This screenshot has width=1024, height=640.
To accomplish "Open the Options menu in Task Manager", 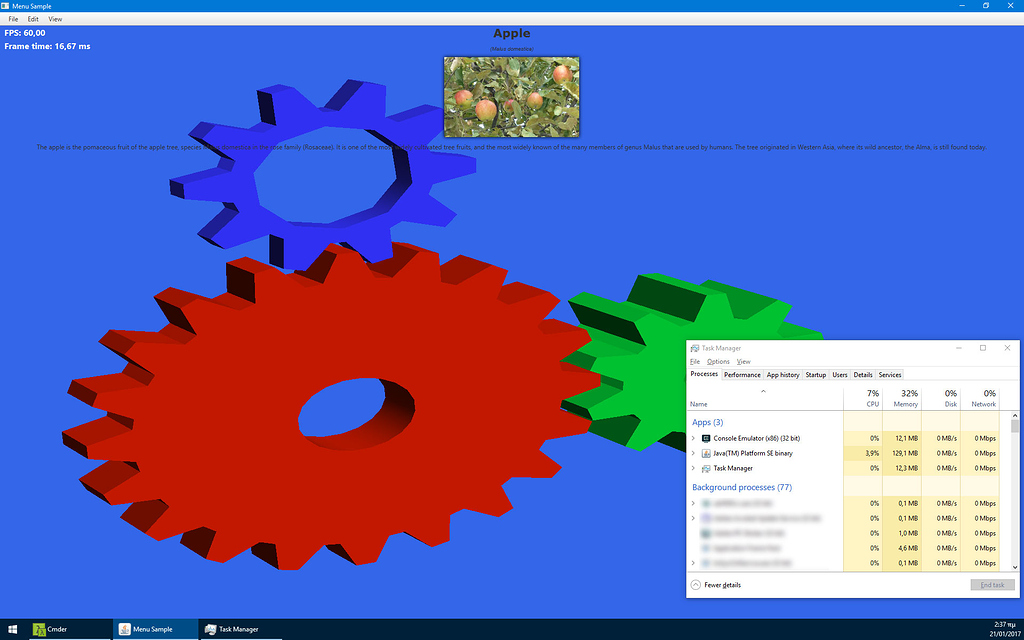I will coord(717,361).
